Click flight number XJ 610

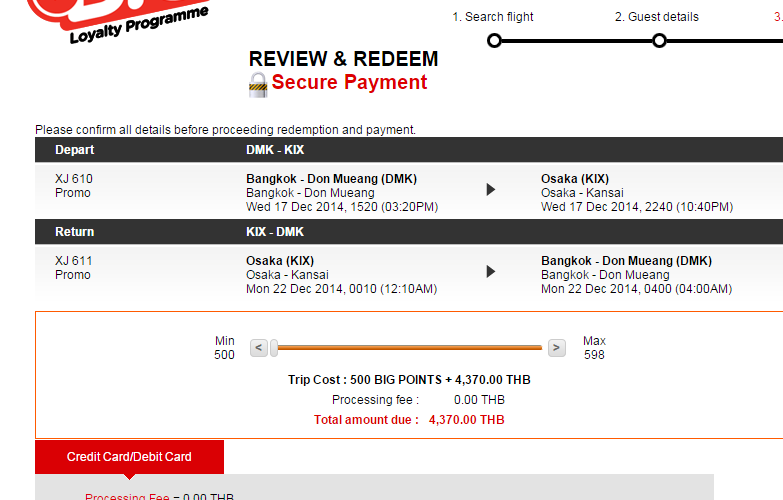[74, 179]
